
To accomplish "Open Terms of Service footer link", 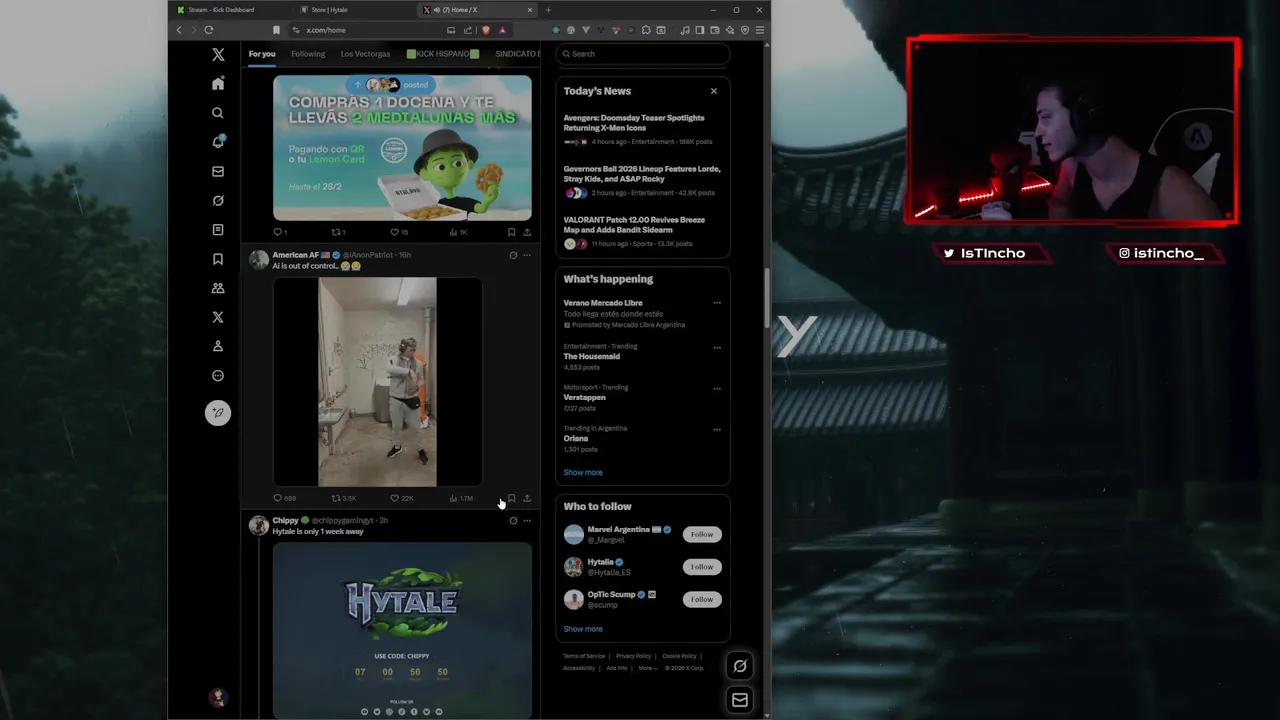I will pos(584,656).
